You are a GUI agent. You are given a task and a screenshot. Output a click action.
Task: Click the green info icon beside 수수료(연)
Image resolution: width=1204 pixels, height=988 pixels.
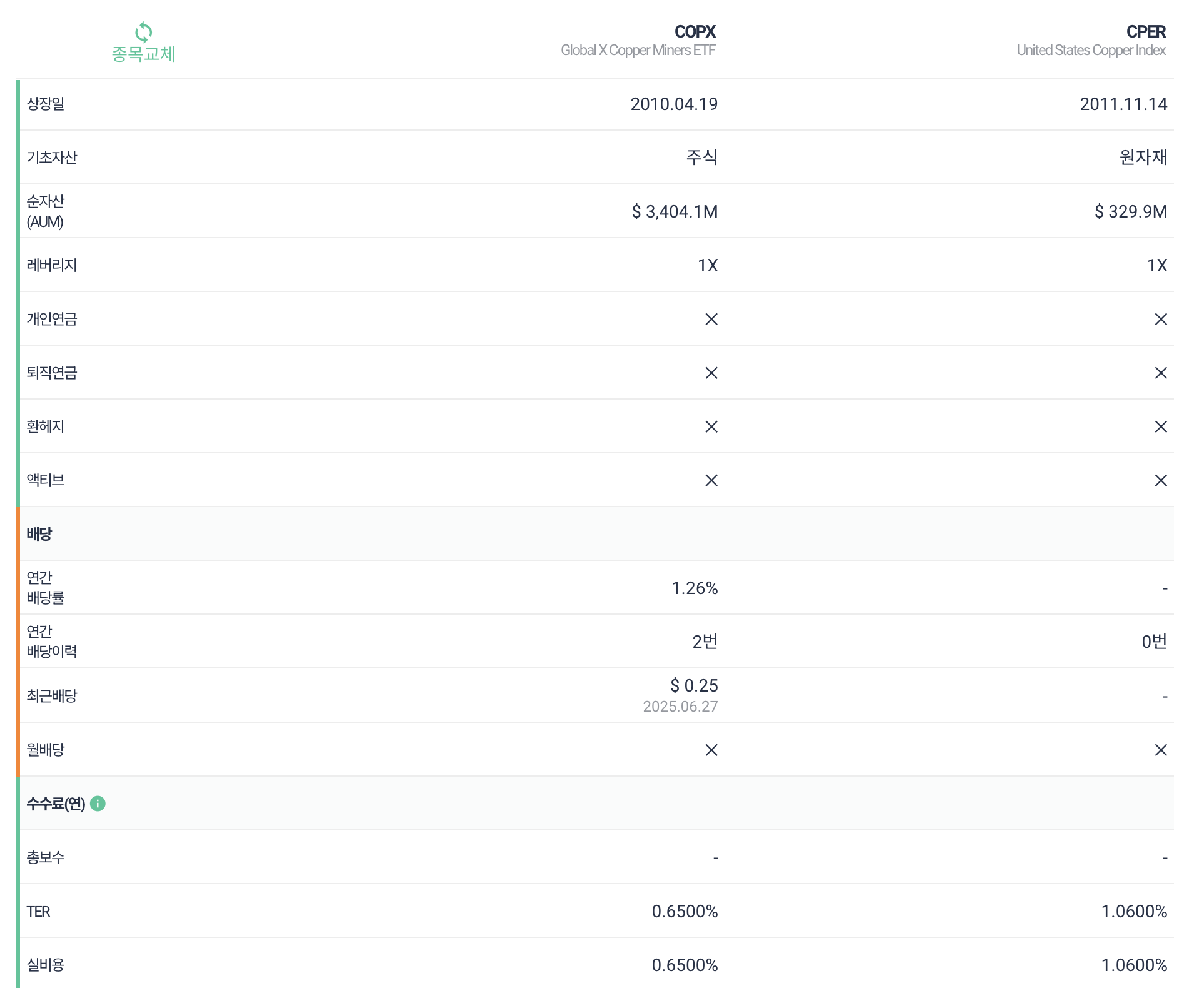pos(98,804)
